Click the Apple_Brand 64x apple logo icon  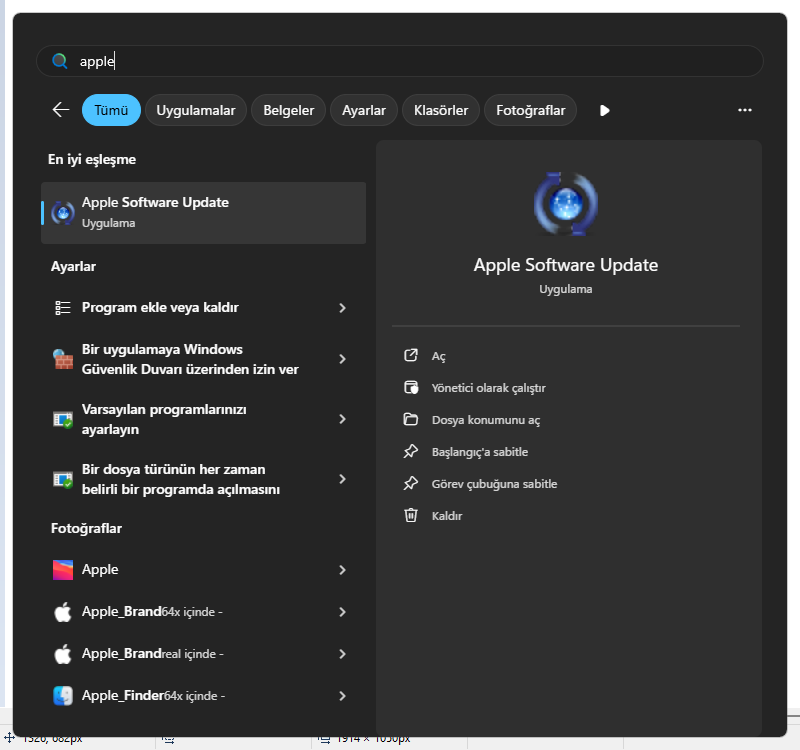(63, 612)
